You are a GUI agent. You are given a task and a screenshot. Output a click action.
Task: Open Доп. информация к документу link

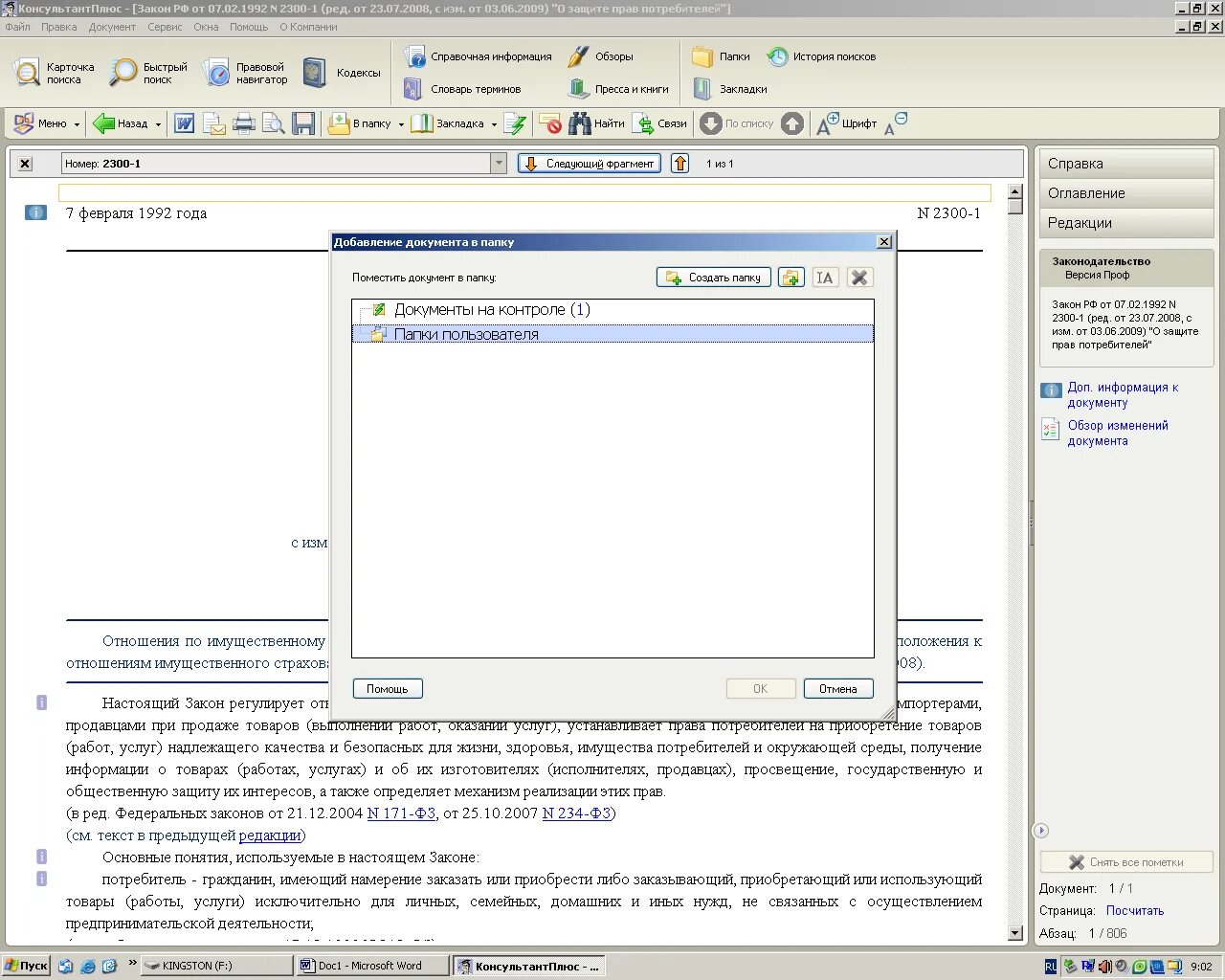1124,395
